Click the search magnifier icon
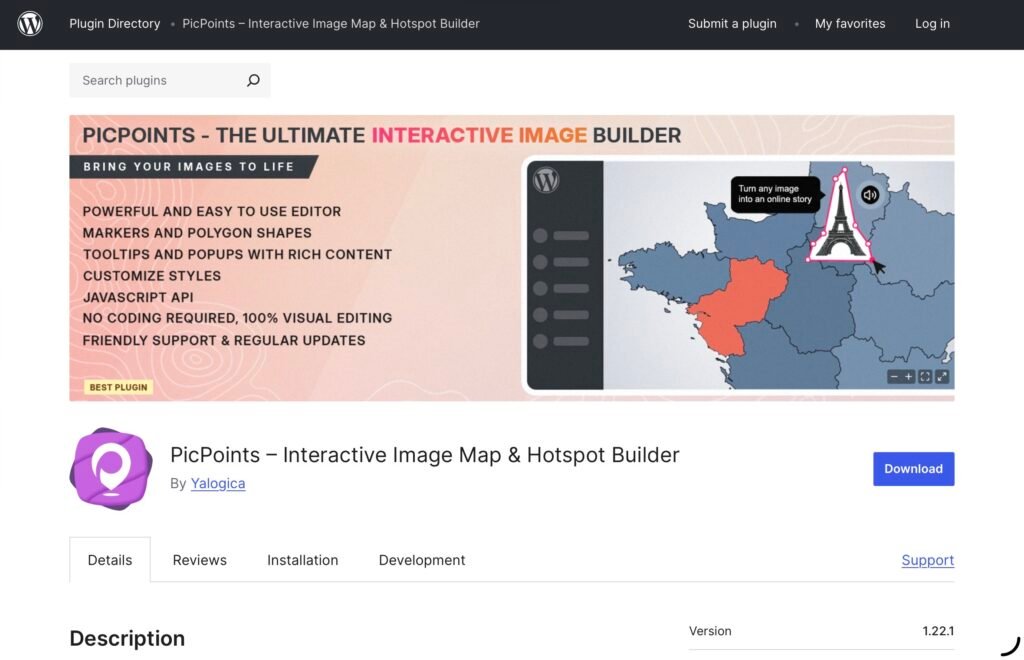 253,80
